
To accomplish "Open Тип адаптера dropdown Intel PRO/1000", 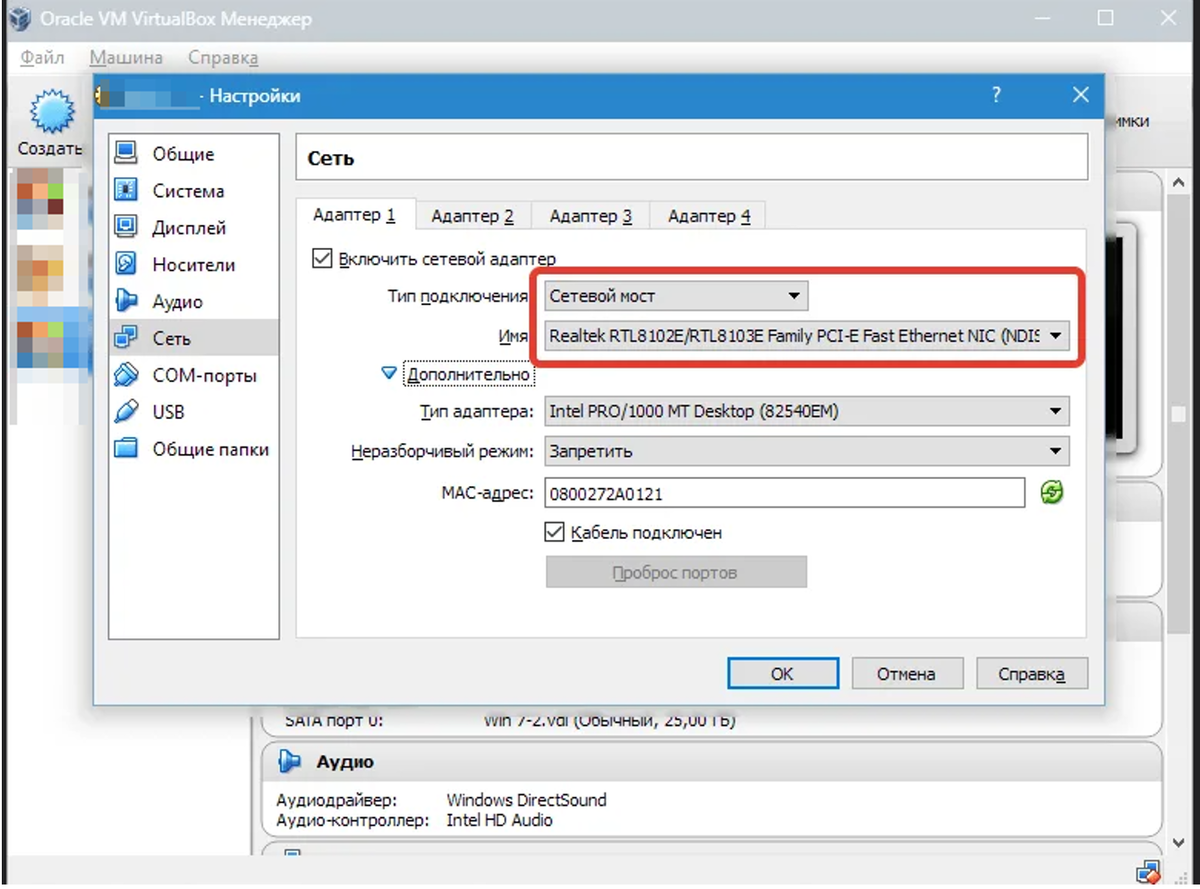I will (x=807, y=411).
